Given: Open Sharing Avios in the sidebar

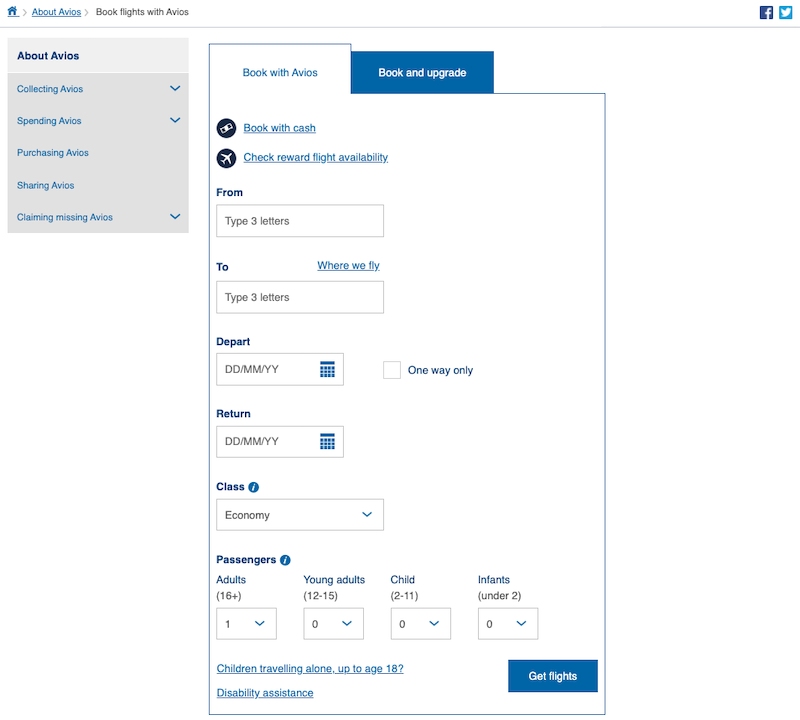Looking at the screenshot, I should click(45, 185).
